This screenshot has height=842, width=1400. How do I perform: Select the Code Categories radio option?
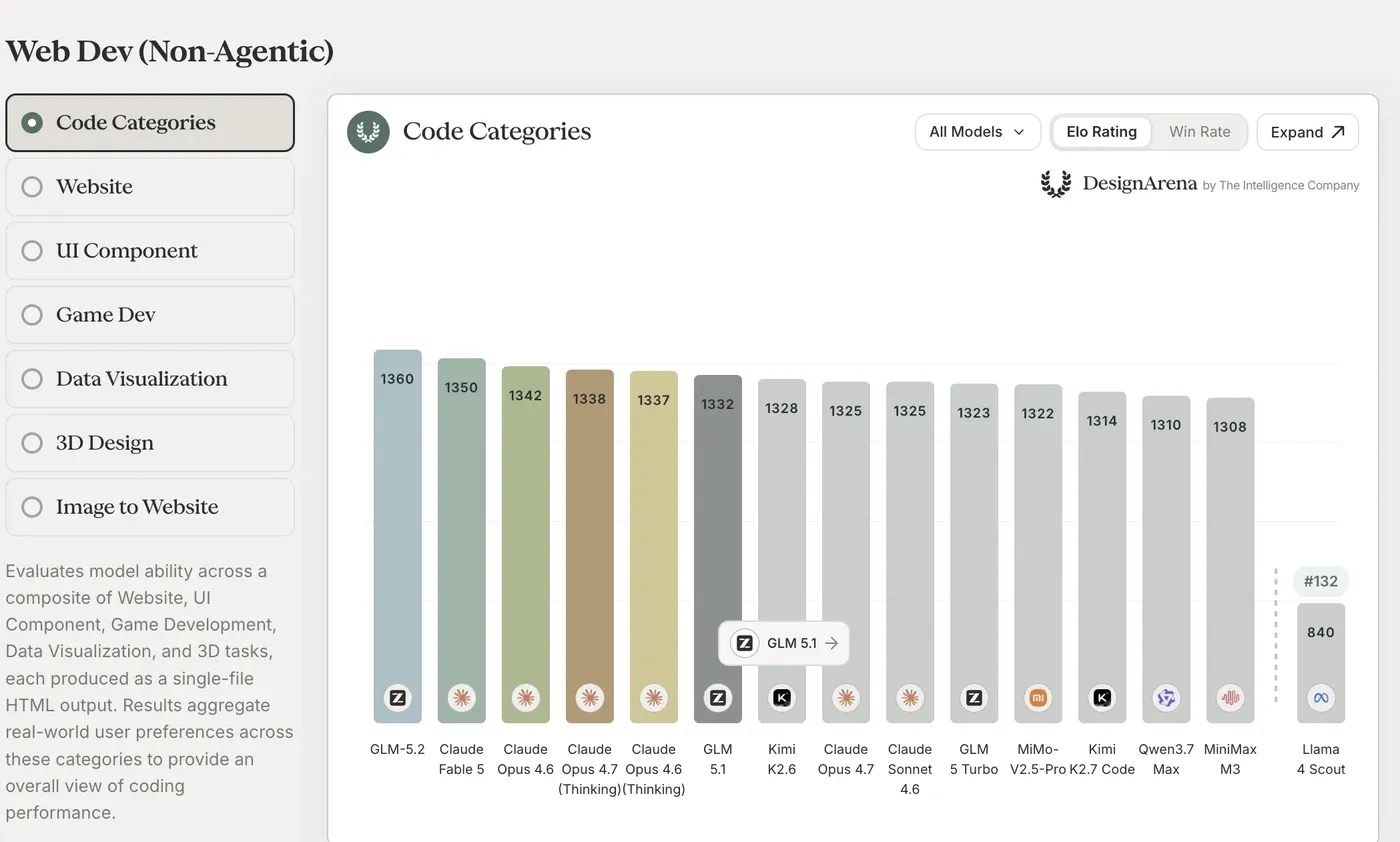150,123
